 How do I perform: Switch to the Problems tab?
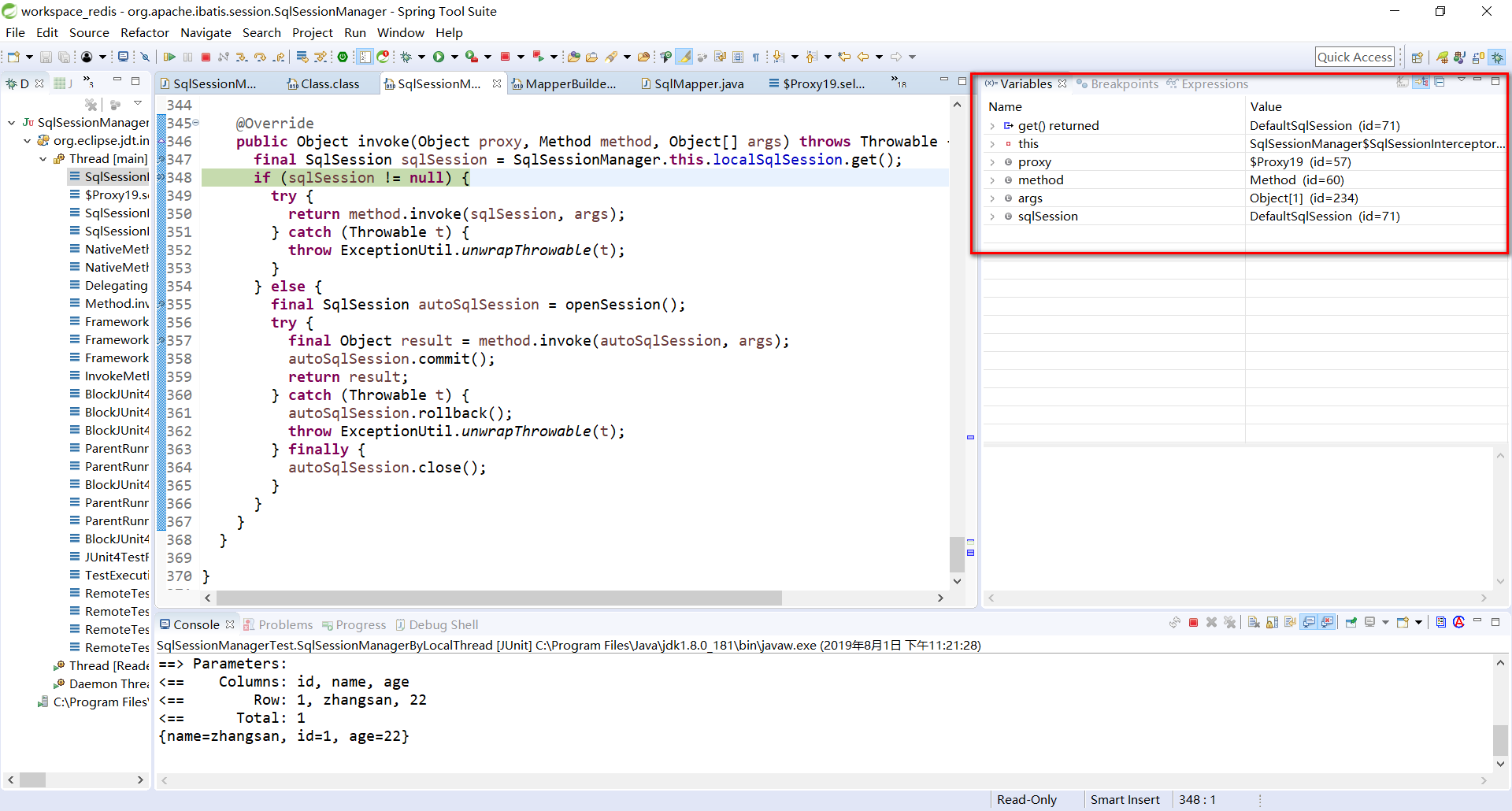(278, 624)
